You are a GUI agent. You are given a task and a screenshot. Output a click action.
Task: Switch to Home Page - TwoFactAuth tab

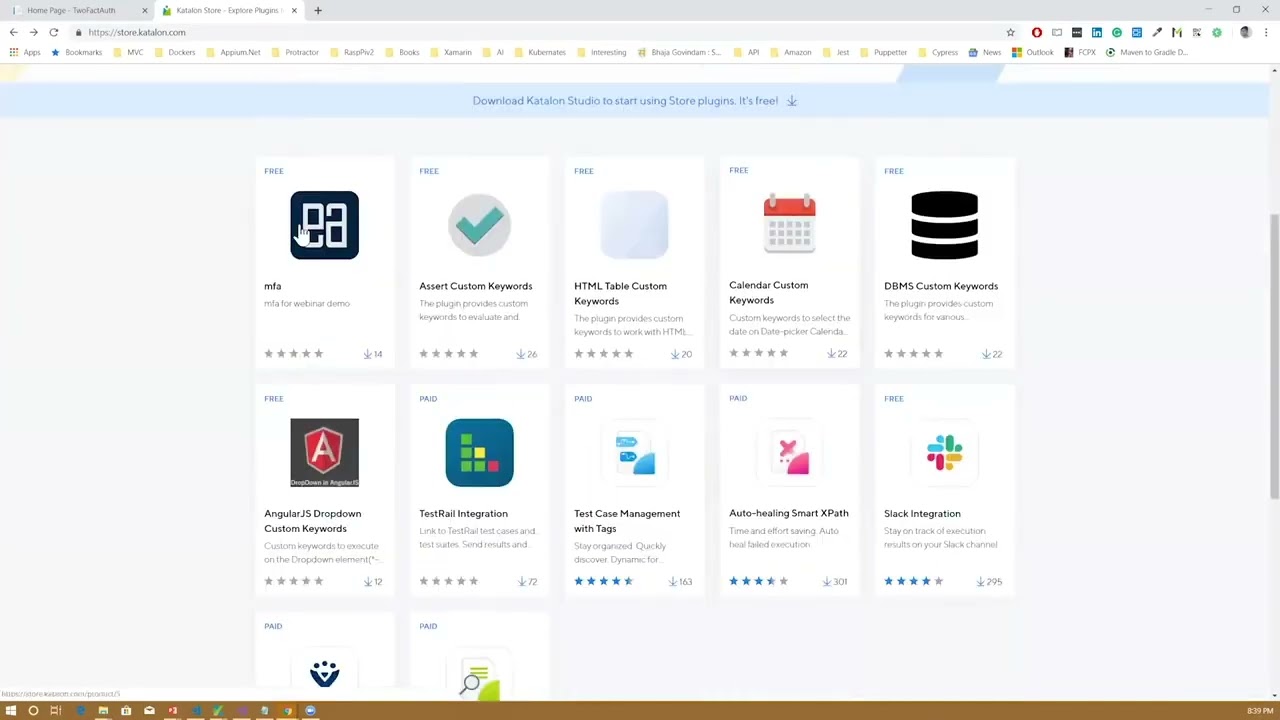coord(78,10)
